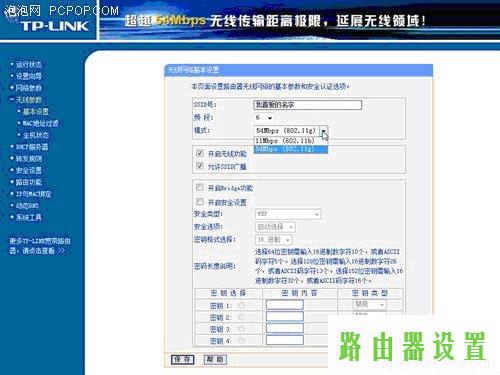Open 系统工具 in the sidebar
500x375 pixels.
(x=29, y=217)
